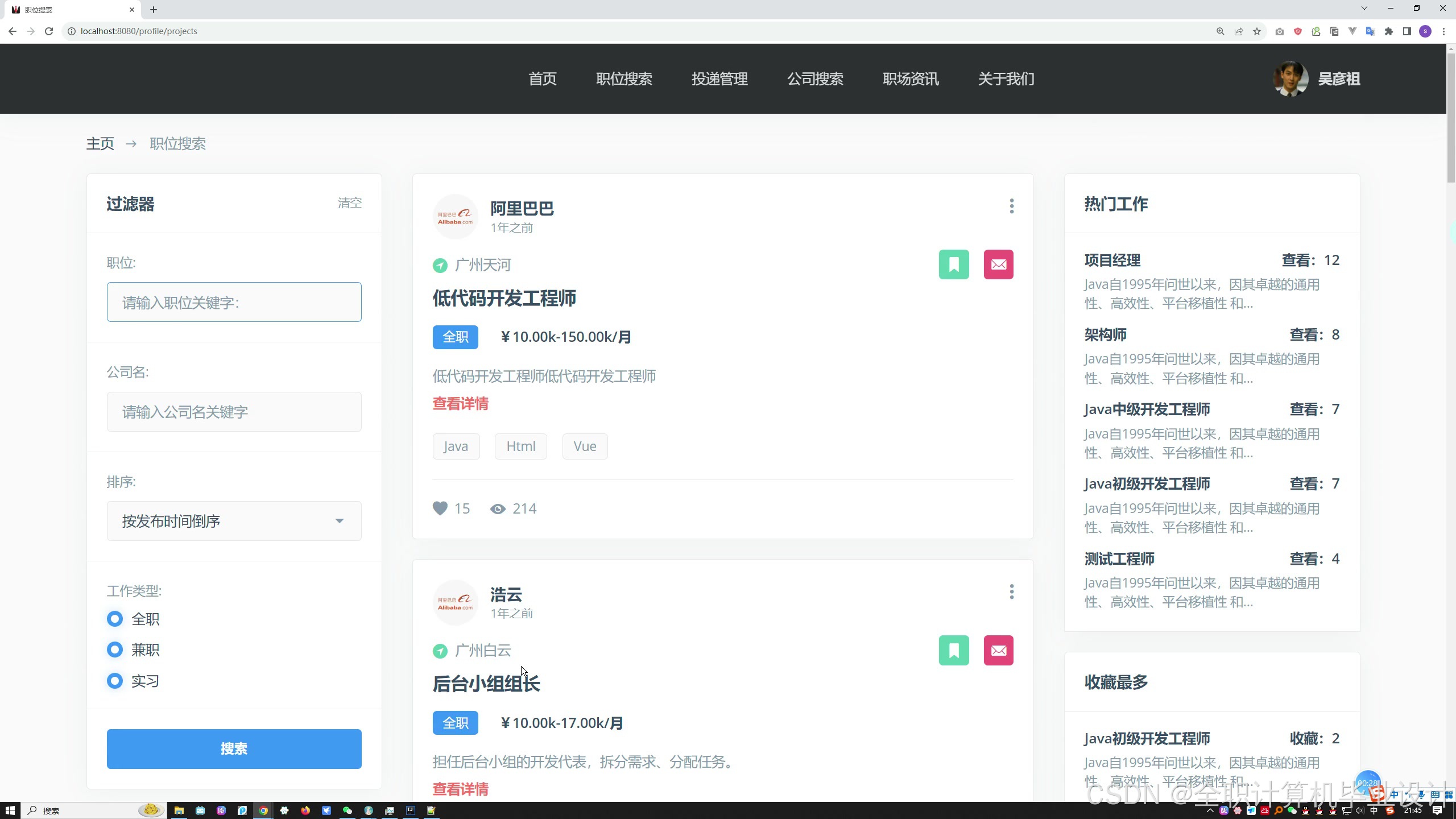Click the 职位 keyword input field
This screenshot has height=819, width=1456.
[x=234, y=302]
